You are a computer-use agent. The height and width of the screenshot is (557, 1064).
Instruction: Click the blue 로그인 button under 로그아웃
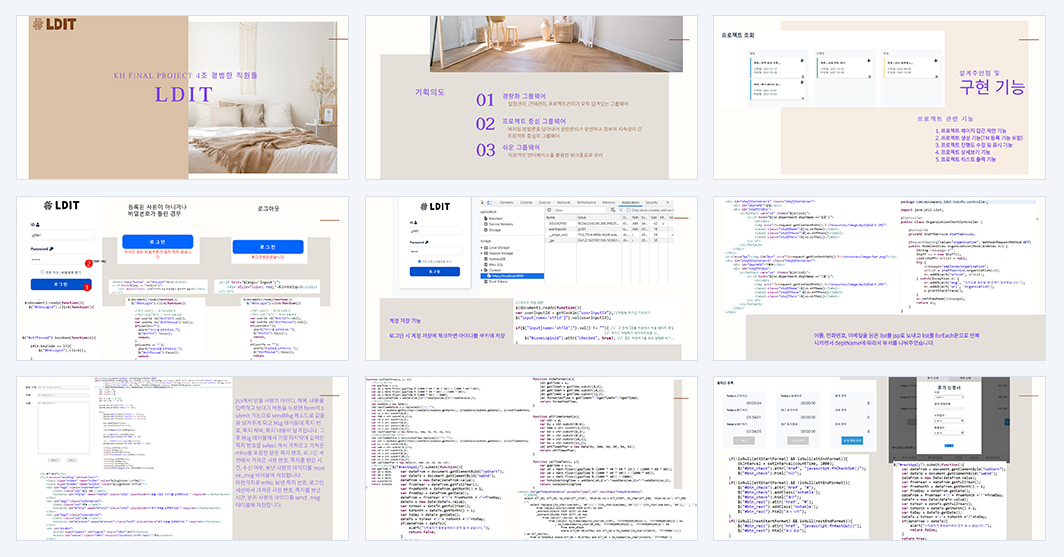[x=267, y=247]
